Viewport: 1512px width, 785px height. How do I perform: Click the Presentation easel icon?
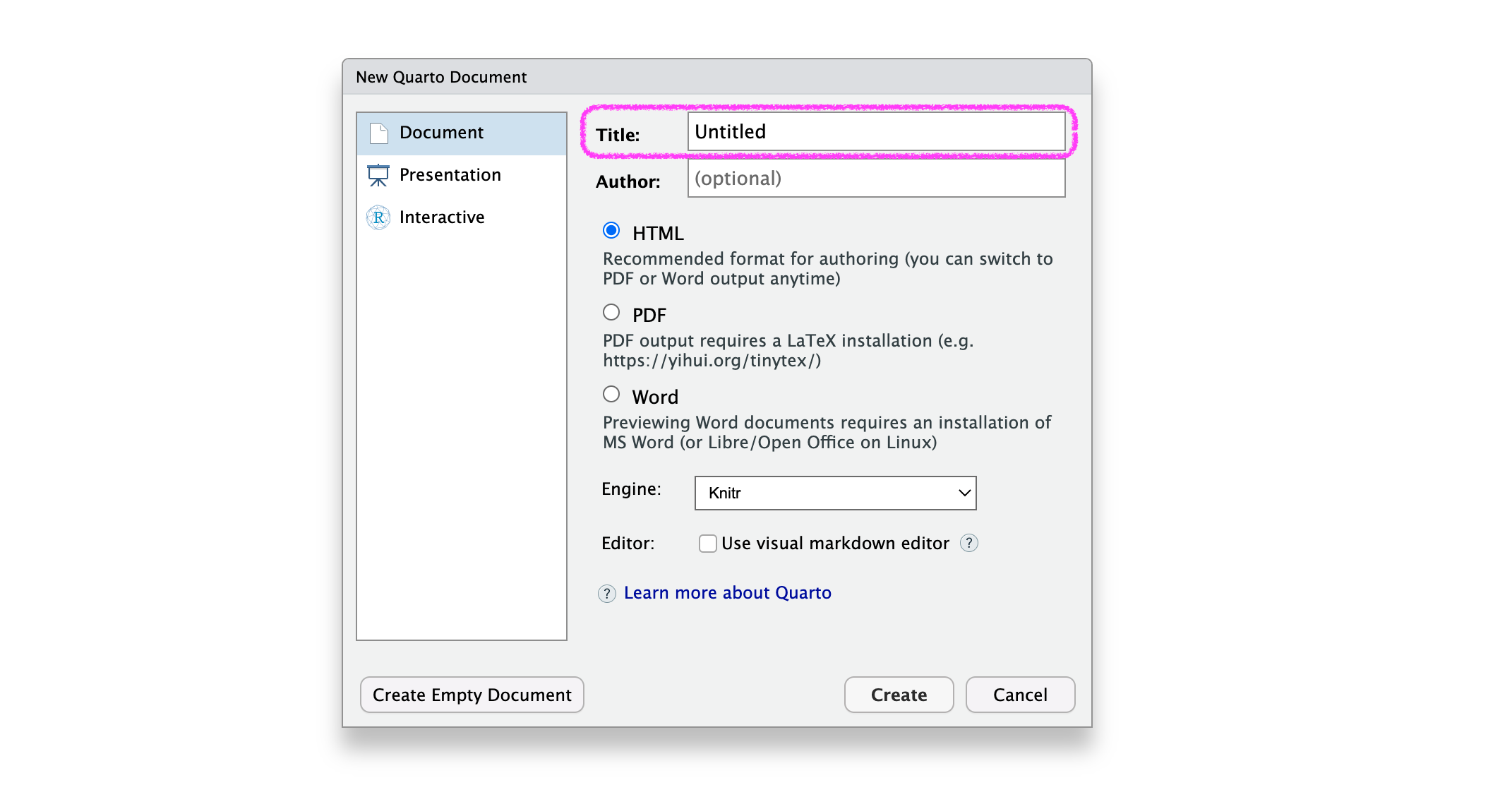[378, 175]
